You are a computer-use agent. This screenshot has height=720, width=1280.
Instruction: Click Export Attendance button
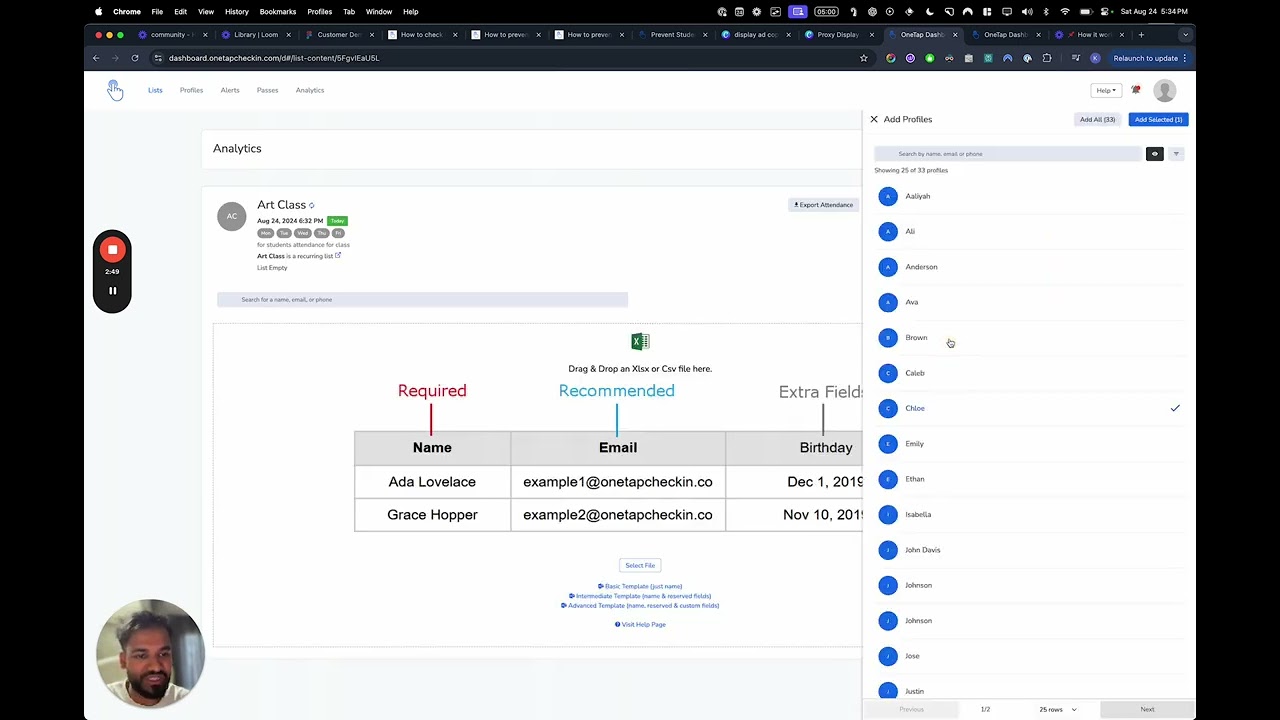(x=824, y=205)
